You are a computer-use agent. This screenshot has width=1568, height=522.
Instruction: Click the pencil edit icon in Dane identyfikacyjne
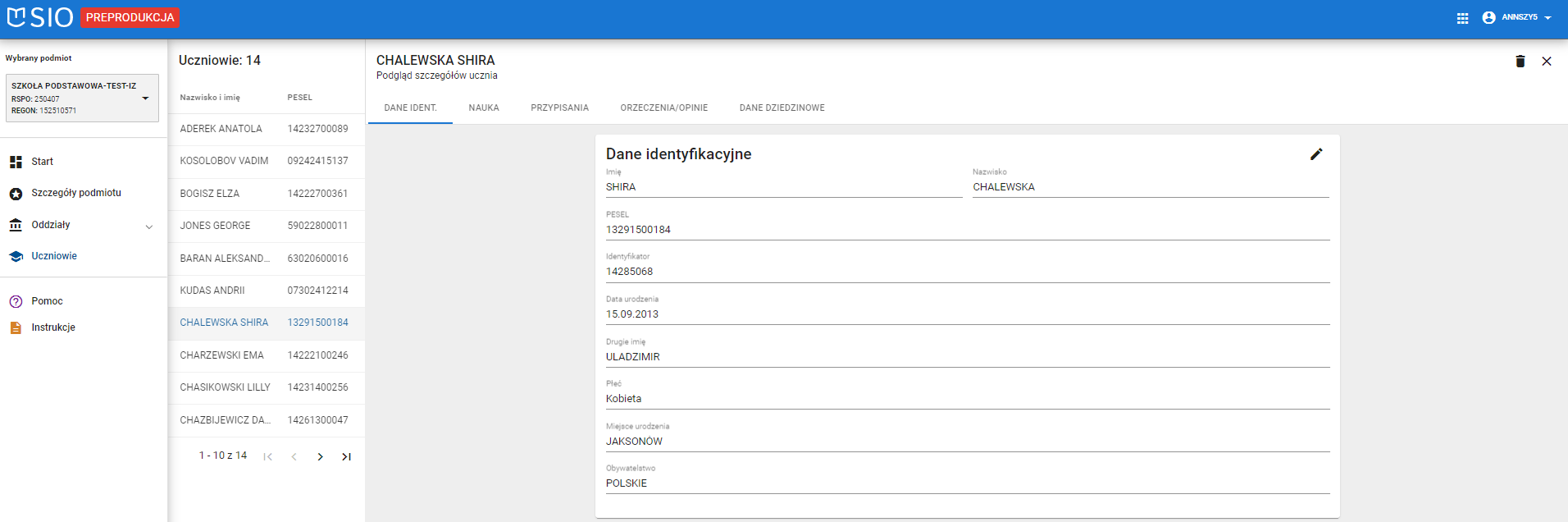[x=1316, y=154]
